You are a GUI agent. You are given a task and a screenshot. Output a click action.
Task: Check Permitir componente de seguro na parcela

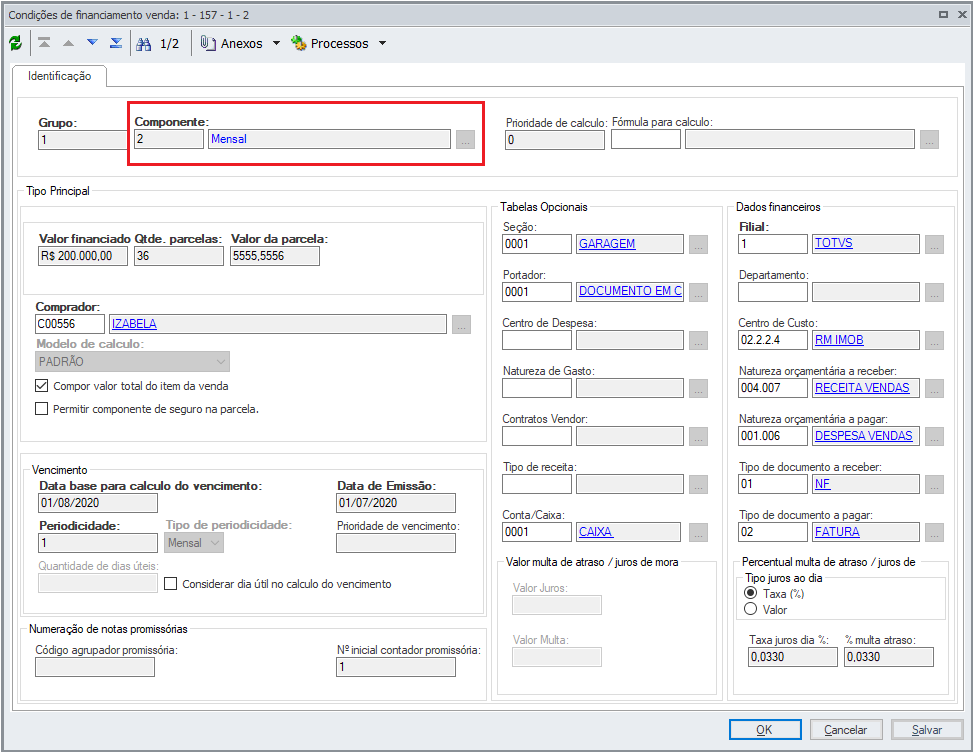pyautogui.click(x=42, y=409)
